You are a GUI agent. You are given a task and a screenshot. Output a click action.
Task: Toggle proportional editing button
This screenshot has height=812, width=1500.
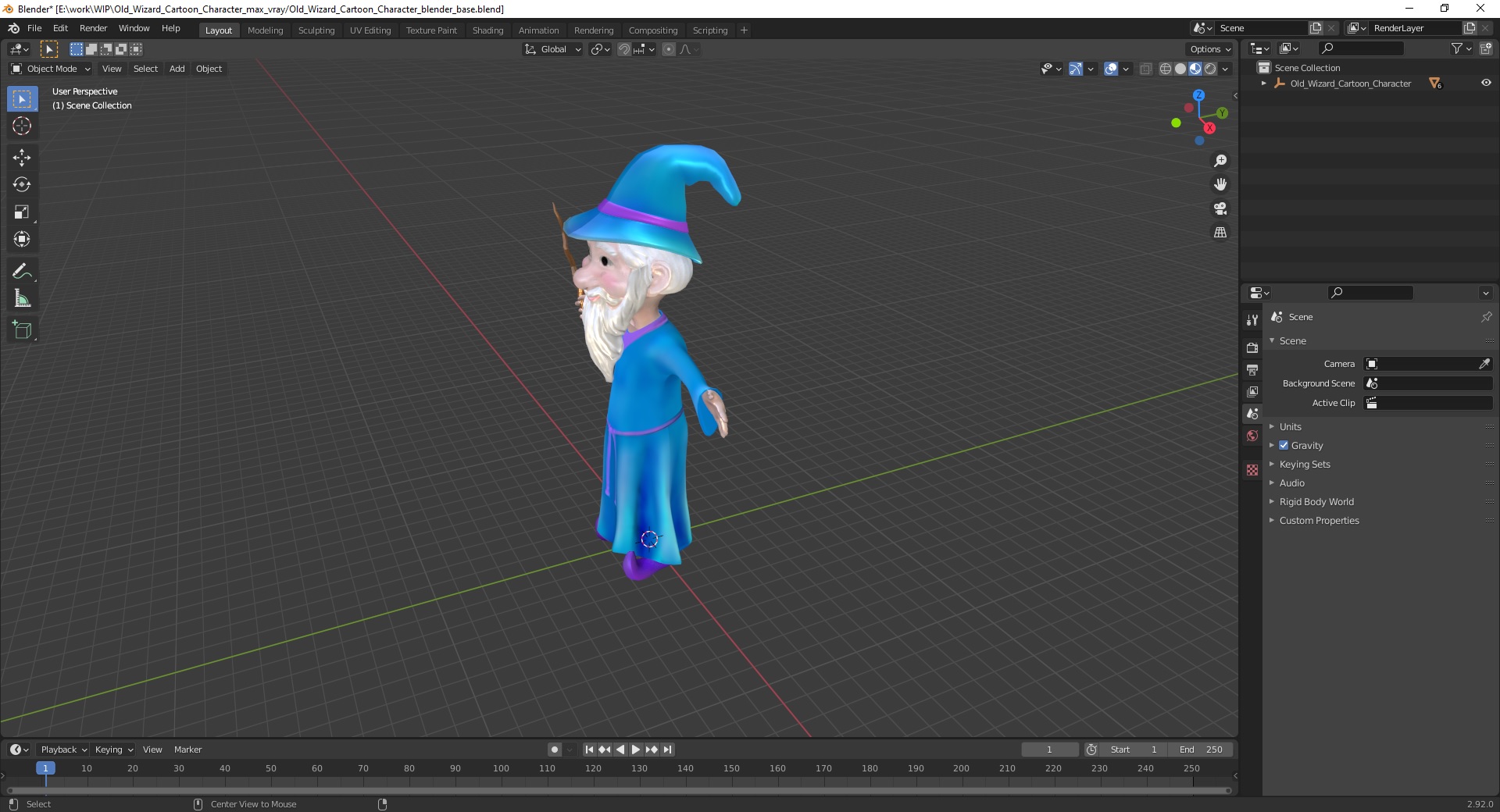tap(669, 49)
